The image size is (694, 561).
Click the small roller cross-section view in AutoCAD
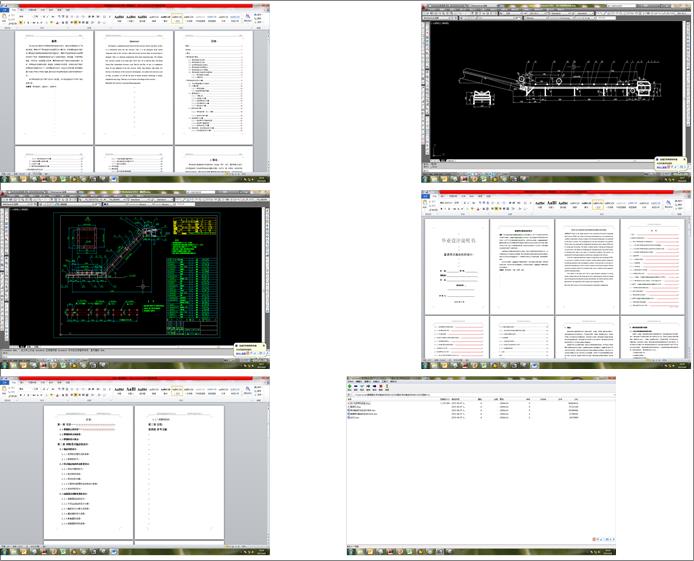pos(483,98)
